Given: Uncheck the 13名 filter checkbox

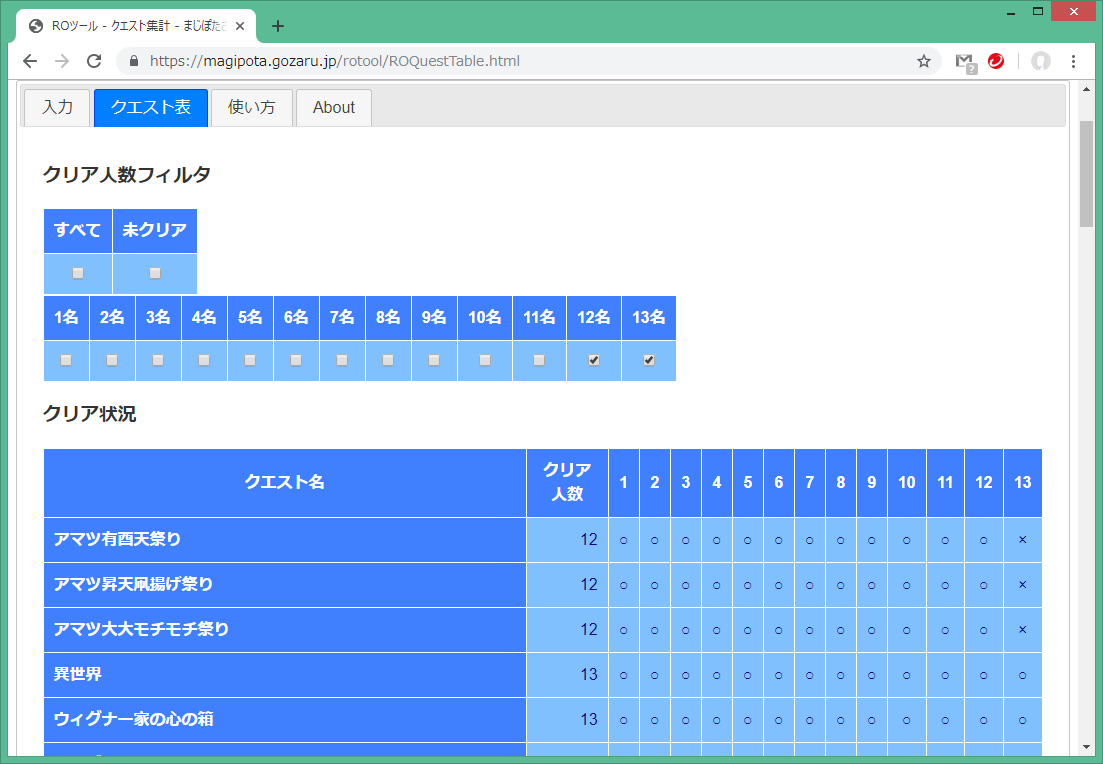Looking at the screenshot, I should [x=649, y=360].
